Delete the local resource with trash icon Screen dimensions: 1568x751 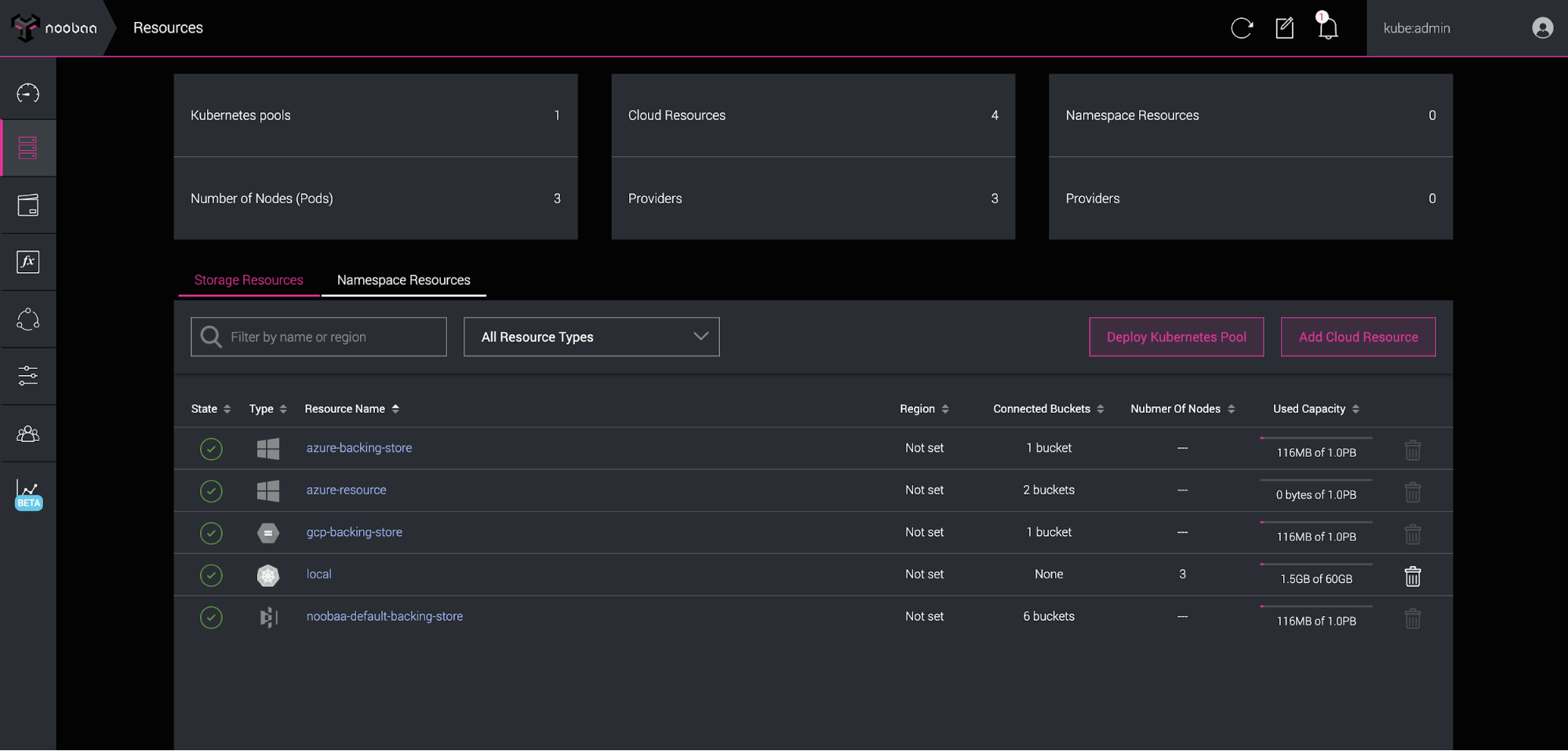(x=1412, y=576)
